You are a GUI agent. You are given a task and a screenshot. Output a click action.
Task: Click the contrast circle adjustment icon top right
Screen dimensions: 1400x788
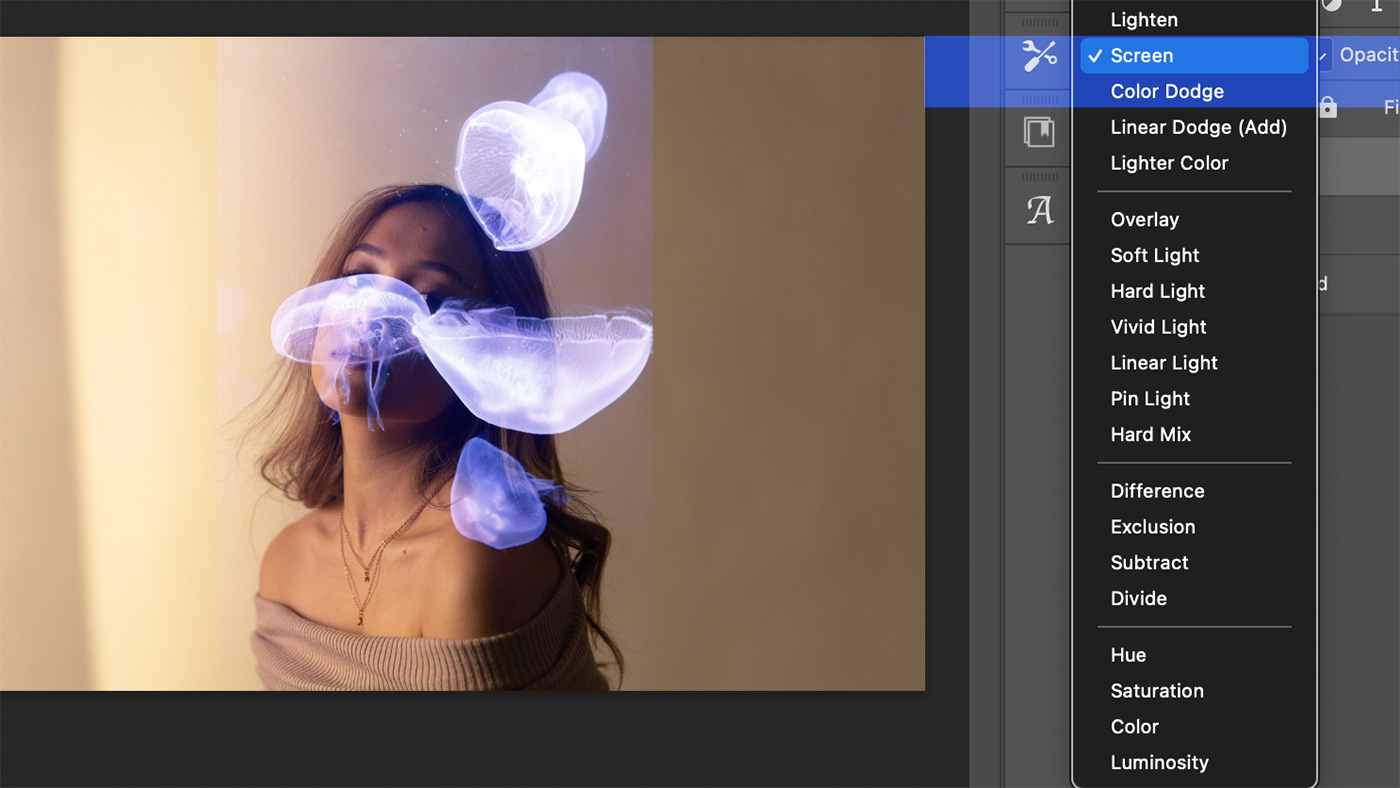click(x=1330, y=5)
